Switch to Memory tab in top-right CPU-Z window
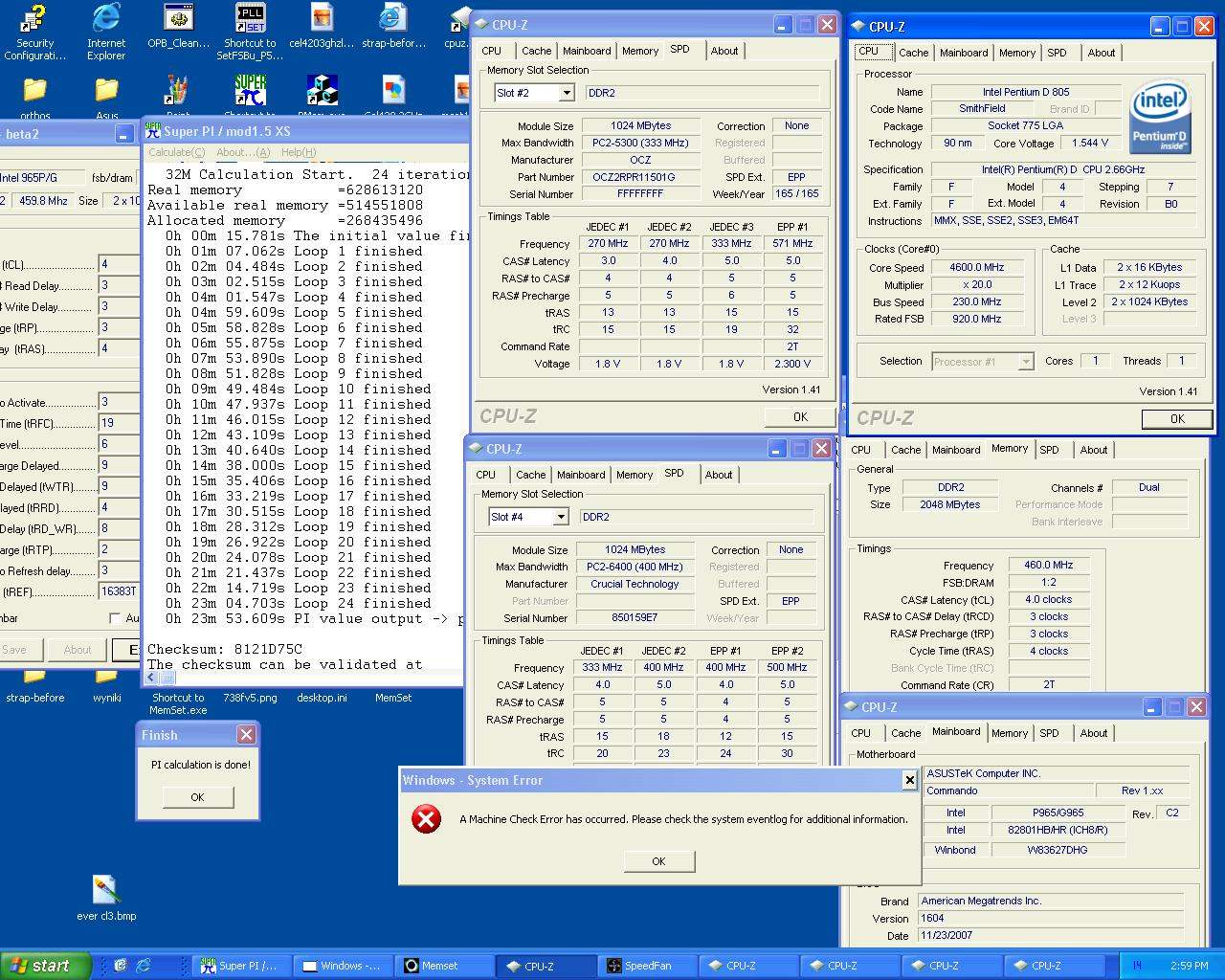This screenshot has height=980, width=1225. point(1017,53)
